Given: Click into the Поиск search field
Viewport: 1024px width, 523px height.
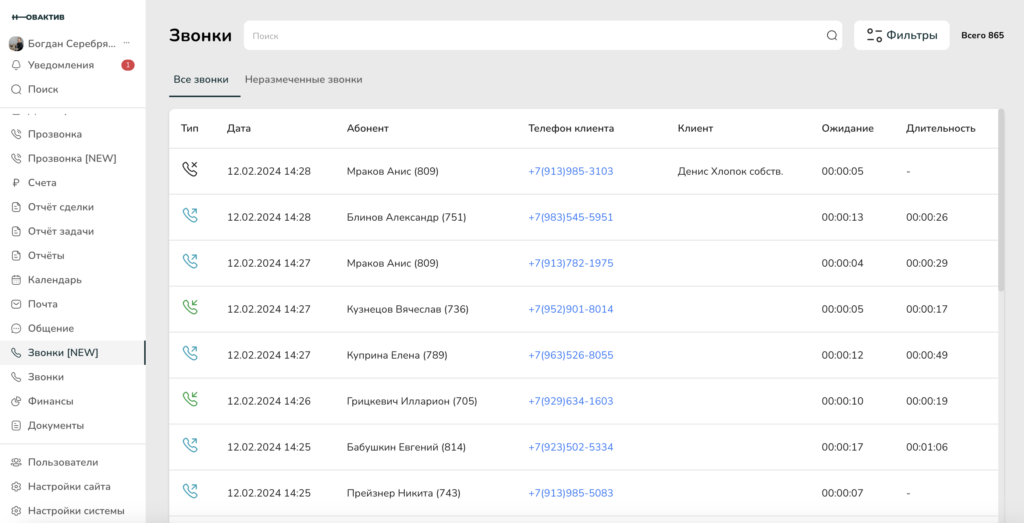Looking at the screenshot, I should pyautogui.click(x=535, y=36).
